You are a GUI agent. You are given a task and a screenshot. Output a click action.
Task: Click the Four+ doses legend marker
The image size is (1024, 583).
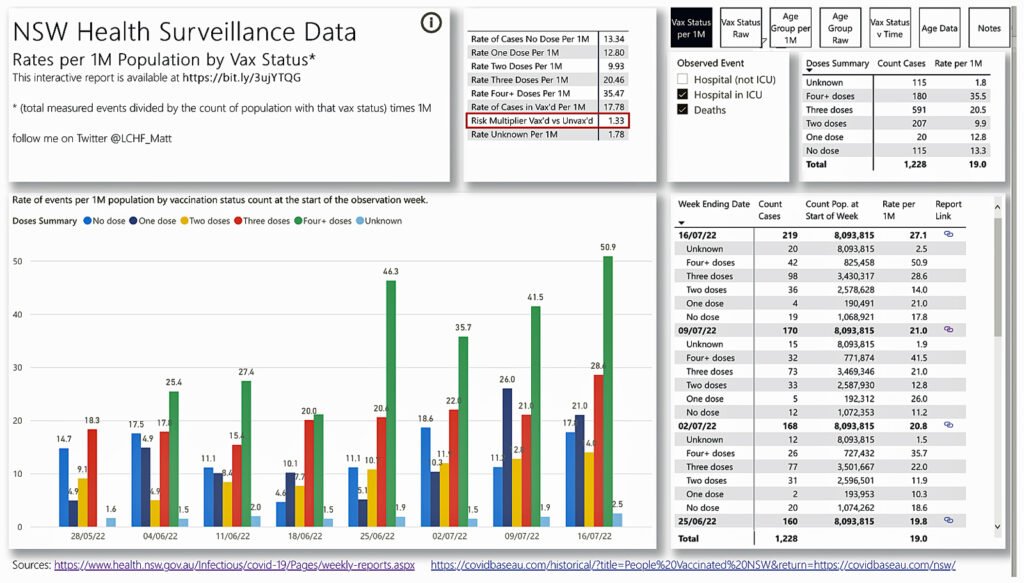point(298,221)
